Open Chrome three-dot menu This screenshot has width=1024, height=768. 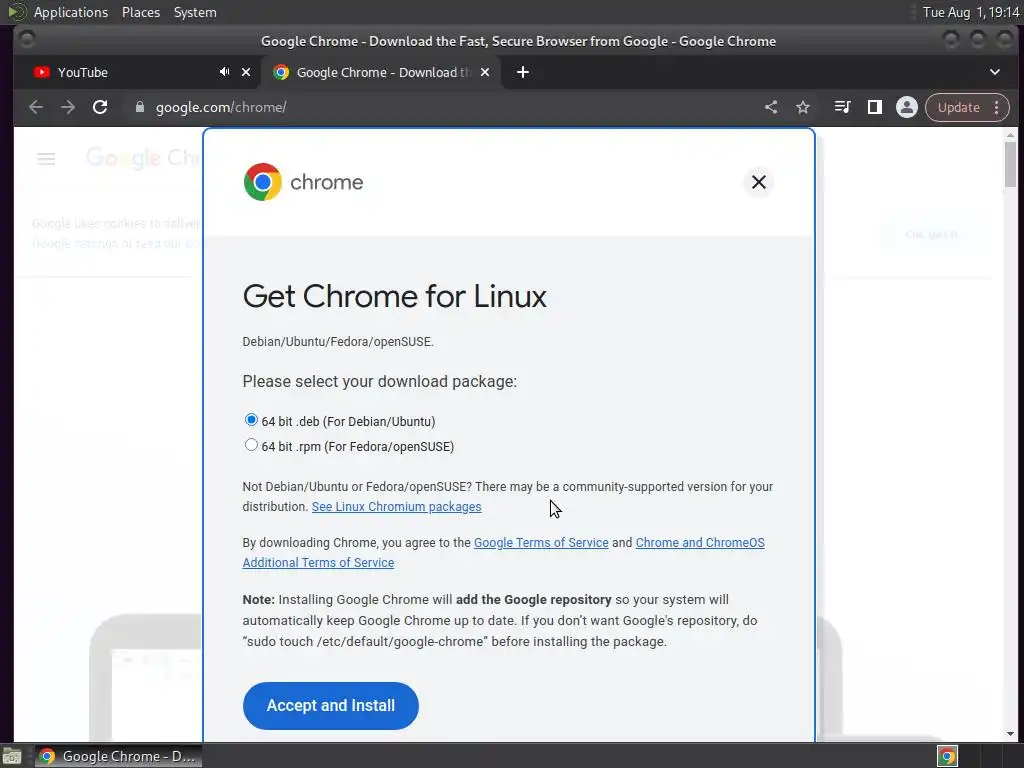pyautogui.click(x=997, y=107)
